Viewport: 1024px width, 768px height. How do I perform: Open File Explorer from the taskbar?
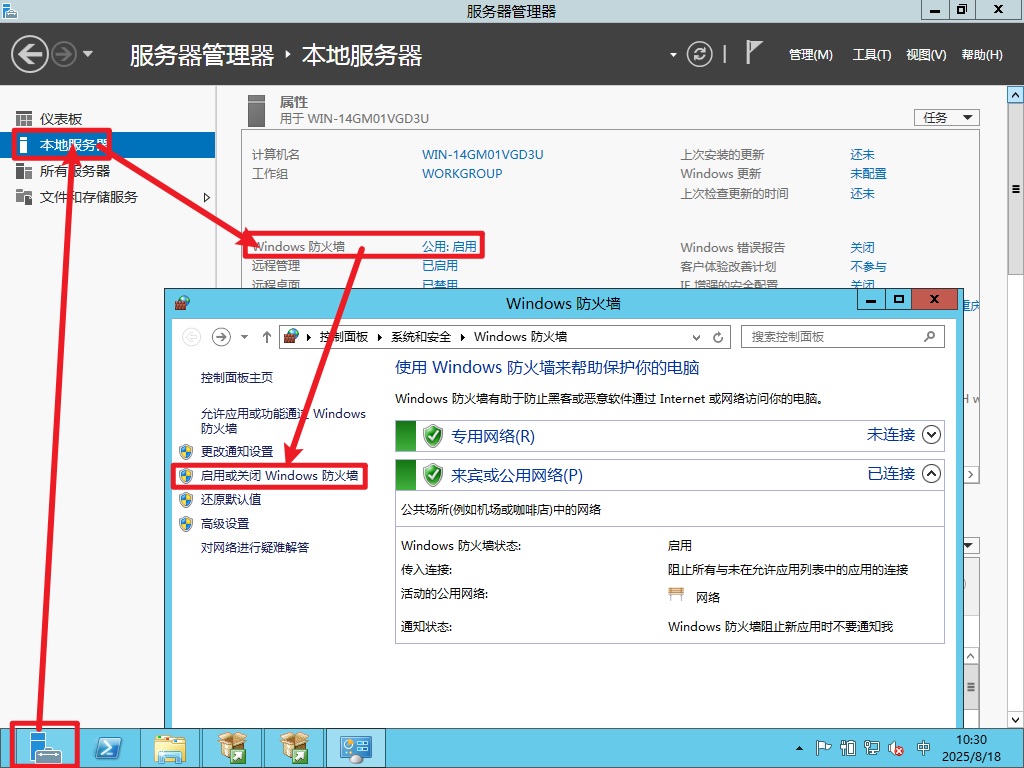[170, 748]
